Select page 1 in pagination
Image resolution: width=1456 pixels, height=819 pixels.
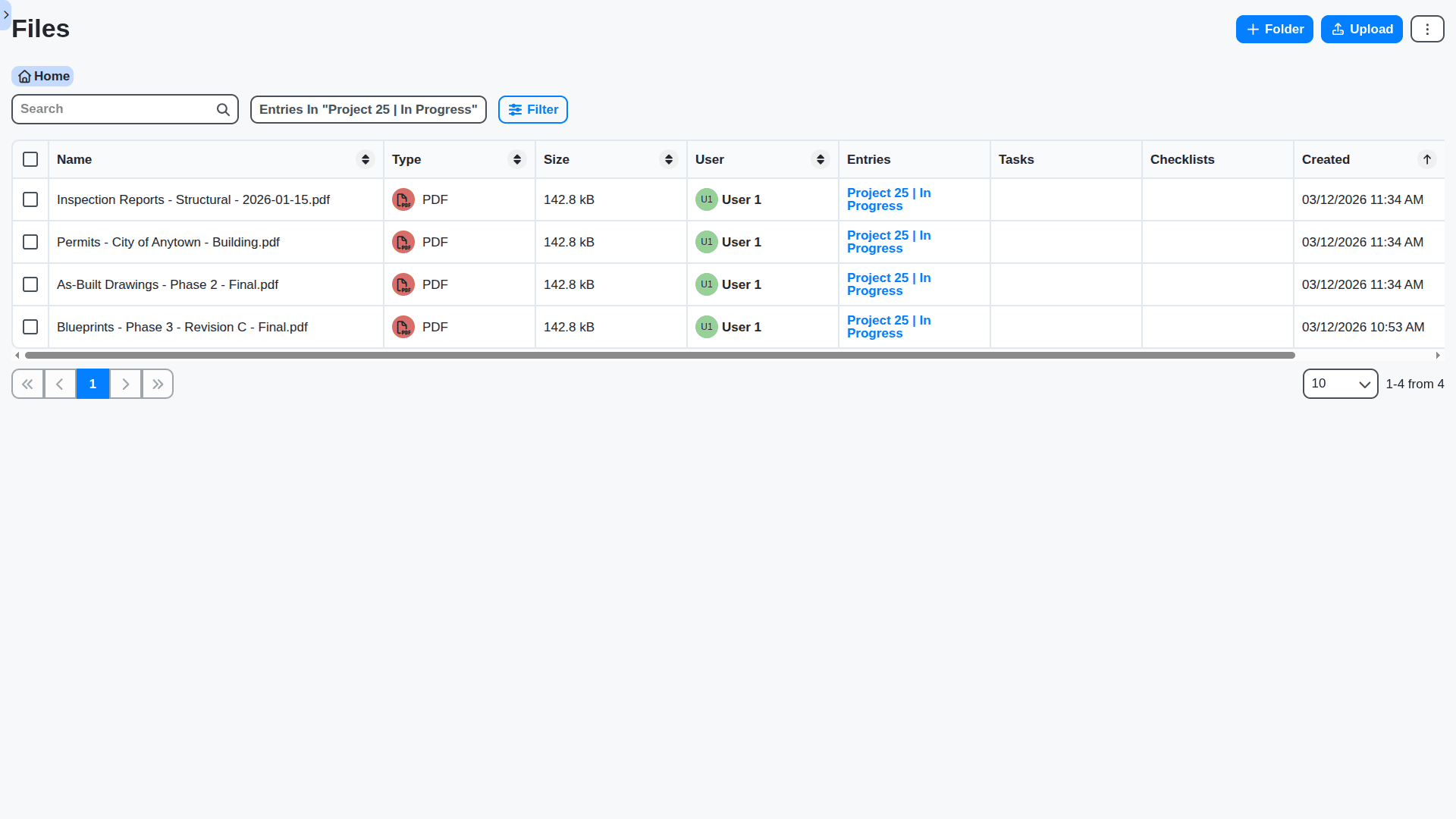[93, 384]
